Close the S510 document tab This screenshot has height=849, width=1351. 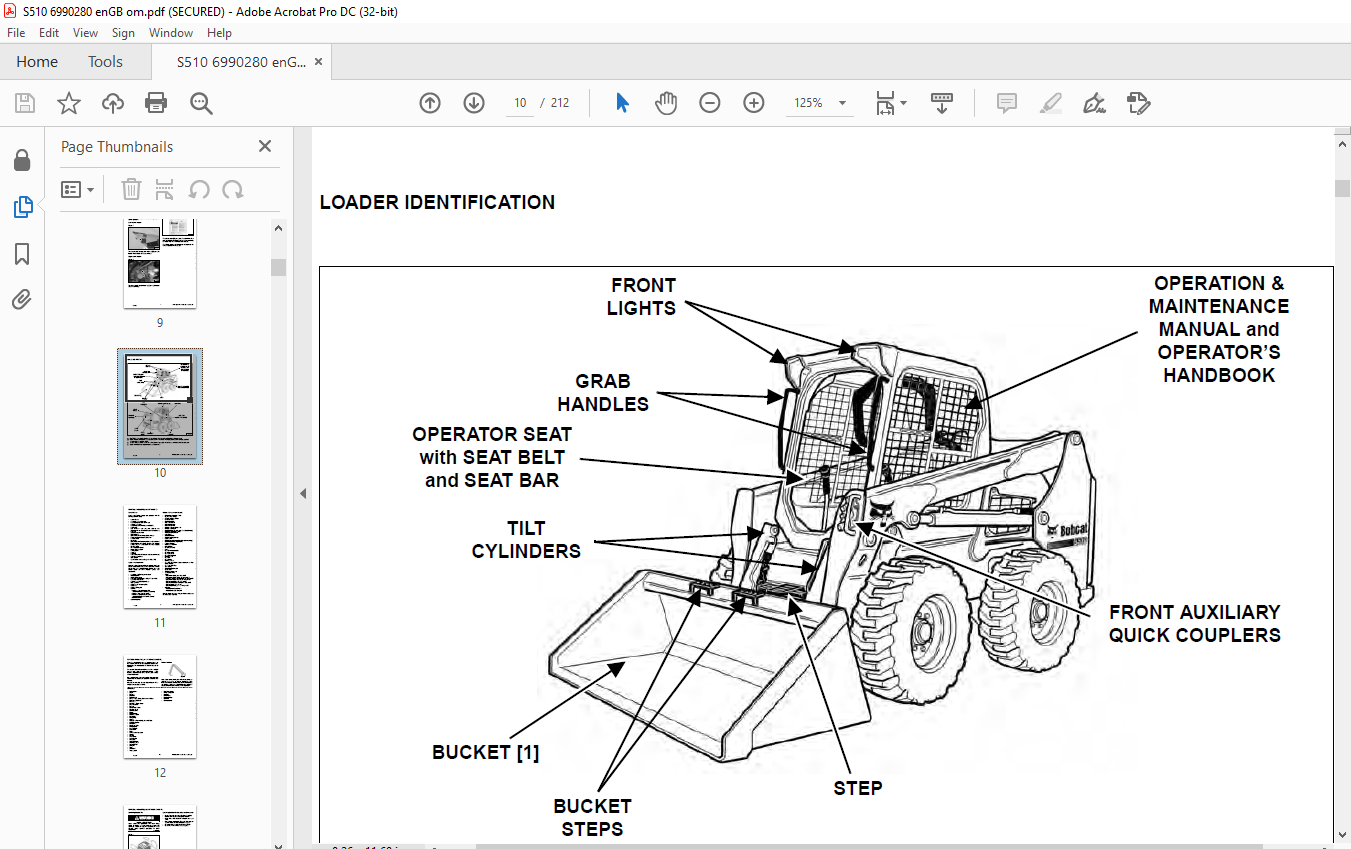click(318, 62)
